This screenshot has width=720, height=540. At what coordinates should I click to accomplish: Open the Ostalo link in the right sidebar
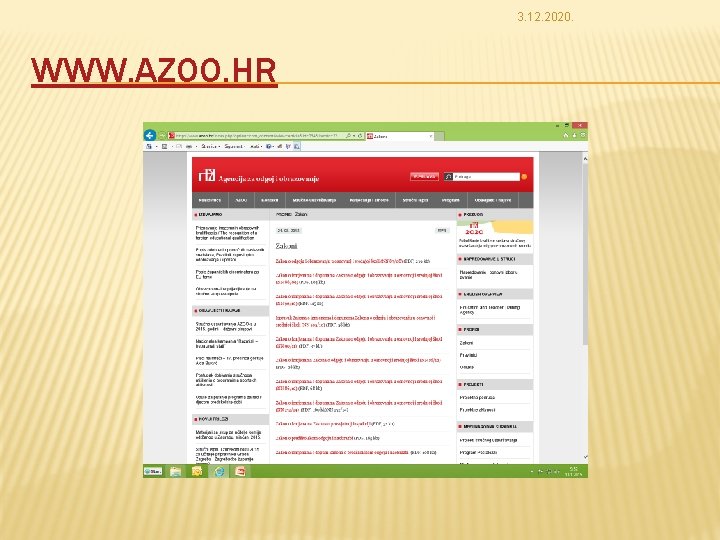(x=467, y=367)
